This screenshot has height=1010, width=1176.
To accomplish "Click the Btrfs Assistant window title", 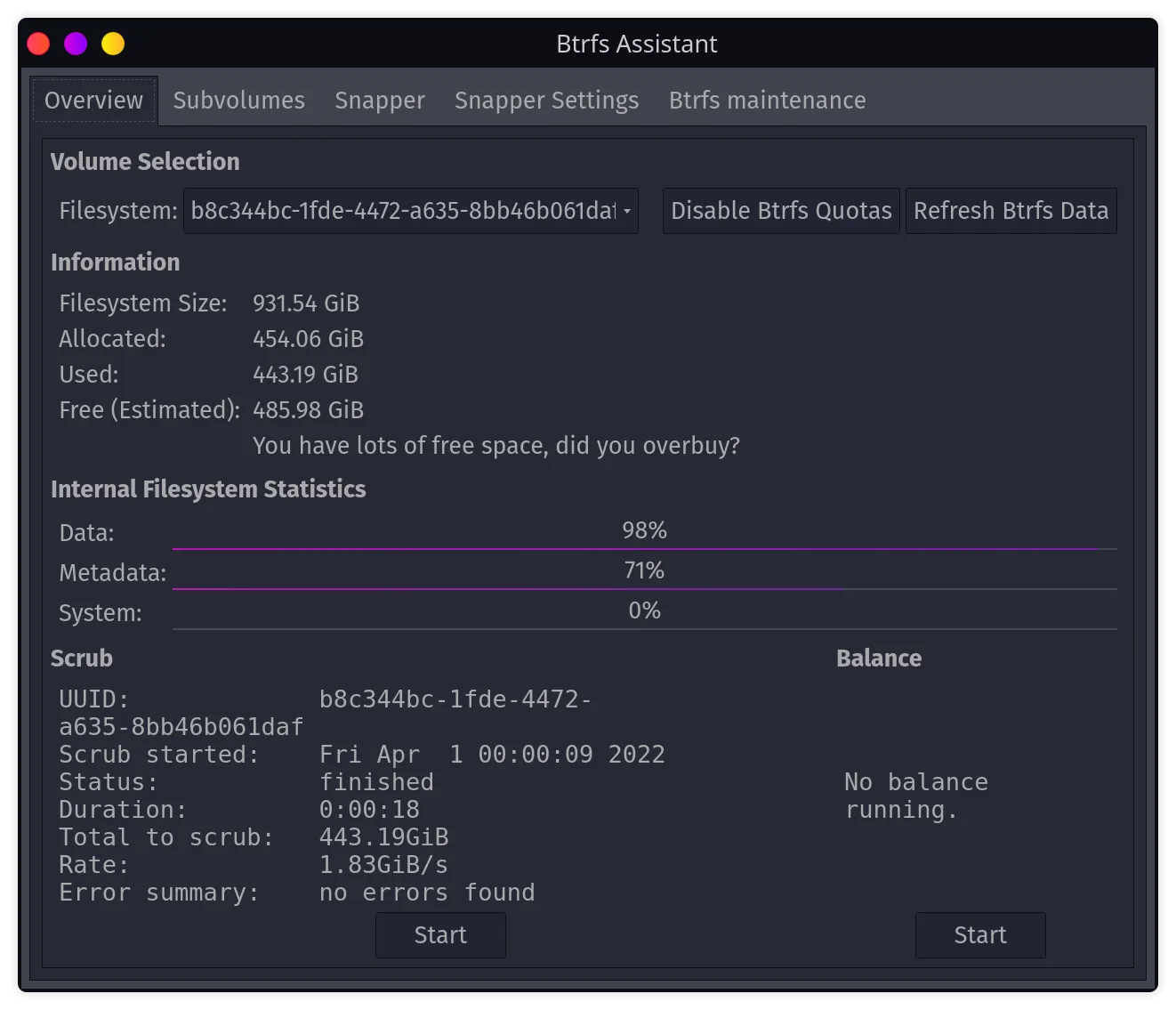I will [x=637, y=44].
